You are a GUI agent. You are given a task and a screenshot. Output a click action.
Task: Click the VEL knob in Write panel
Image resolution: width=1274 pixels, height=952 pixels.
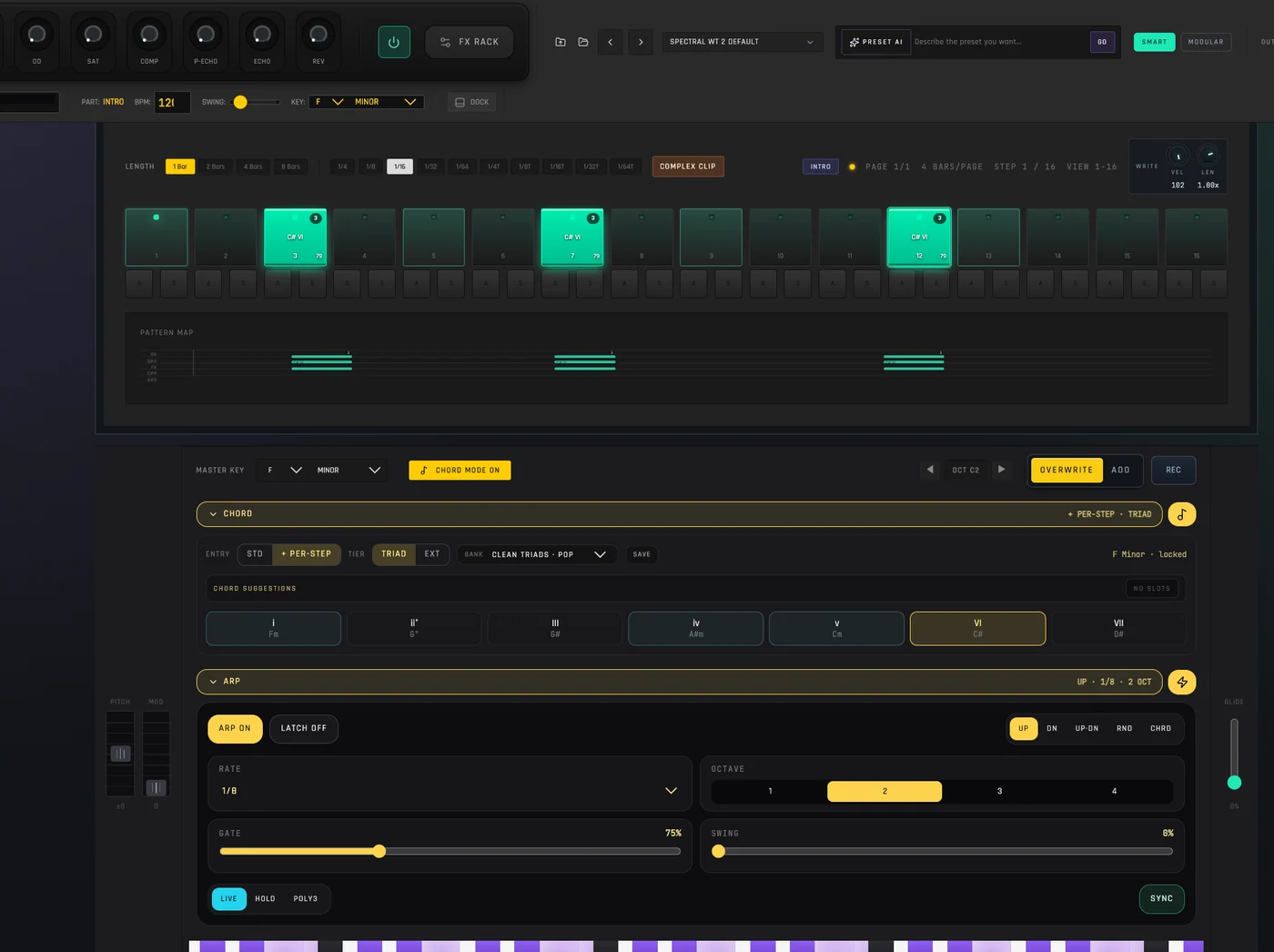pyautogui.click(x=1178, y=156)
